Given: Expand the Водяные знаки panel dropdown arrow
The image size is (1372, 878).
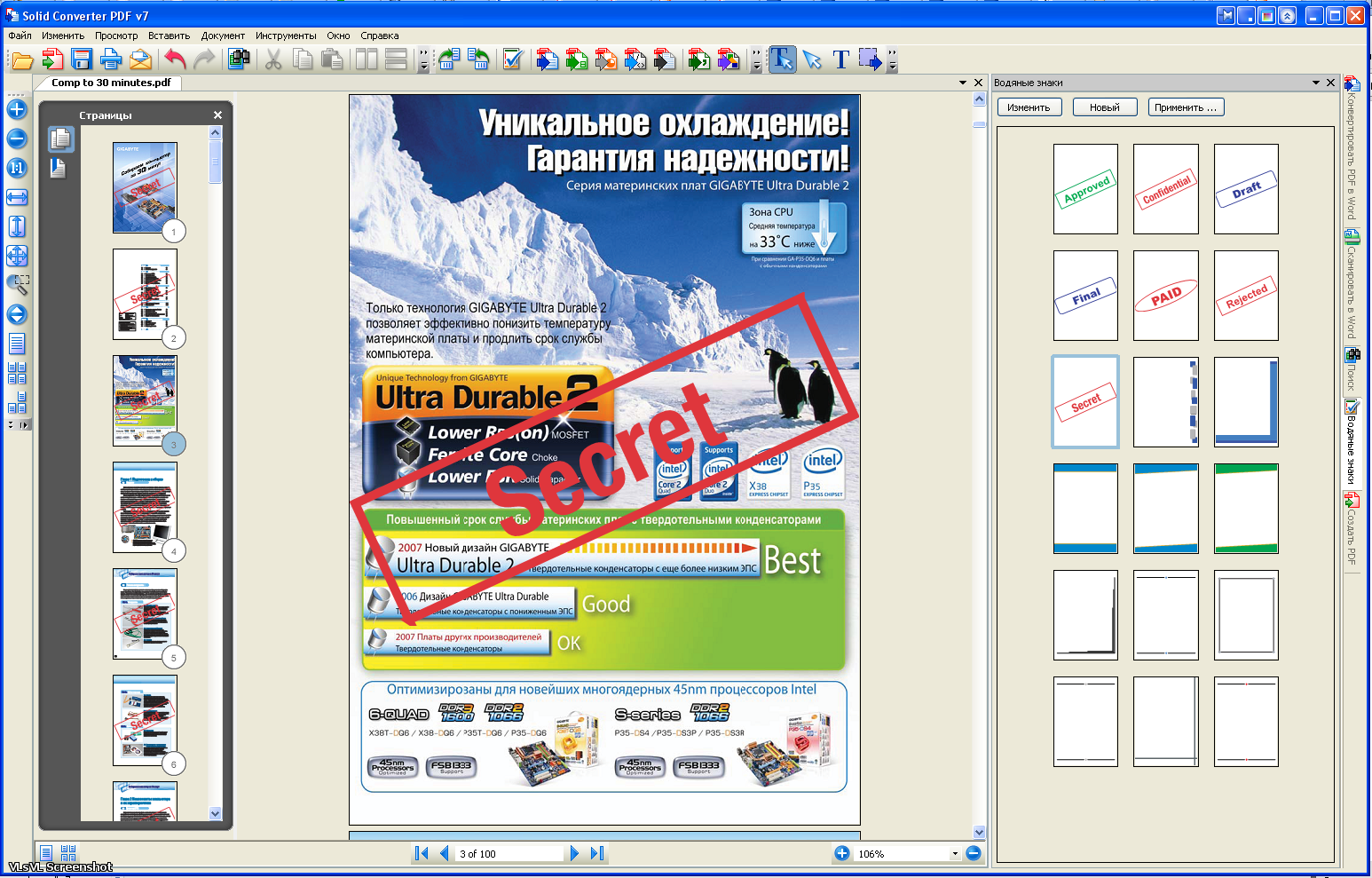Looking at the screenshot, I should [x=1316, y=83].
